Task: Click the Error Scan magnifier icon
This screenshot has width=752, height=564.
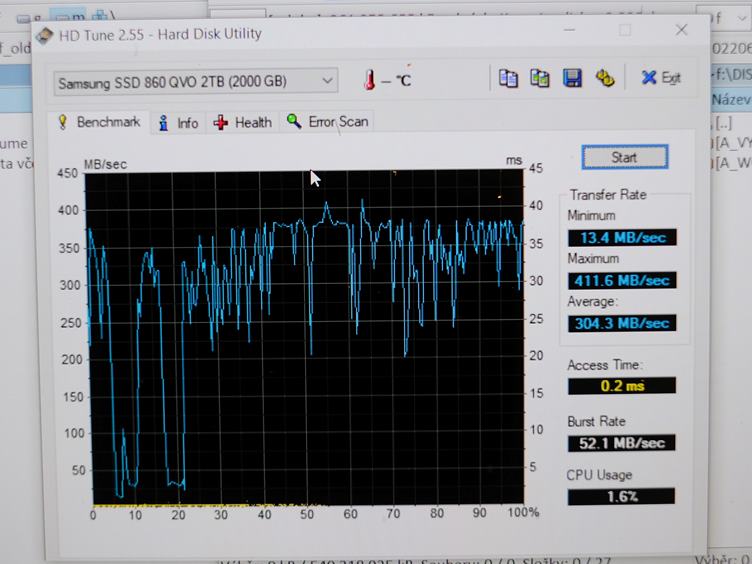Action: point(294,121)
